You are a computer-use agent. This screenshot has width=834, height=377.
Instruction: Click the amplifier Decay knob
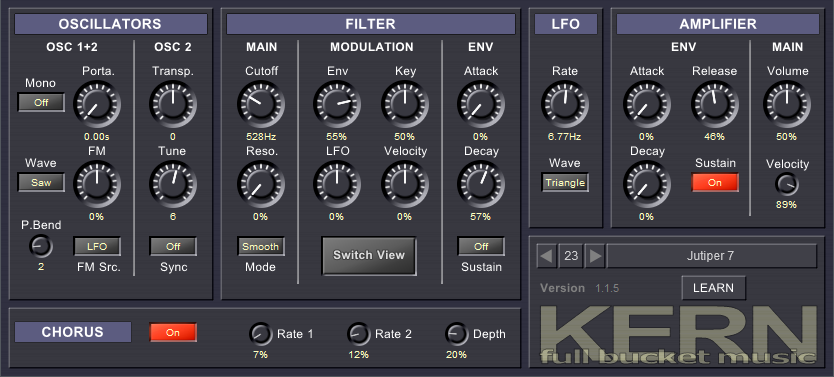[x=647, y=184]
